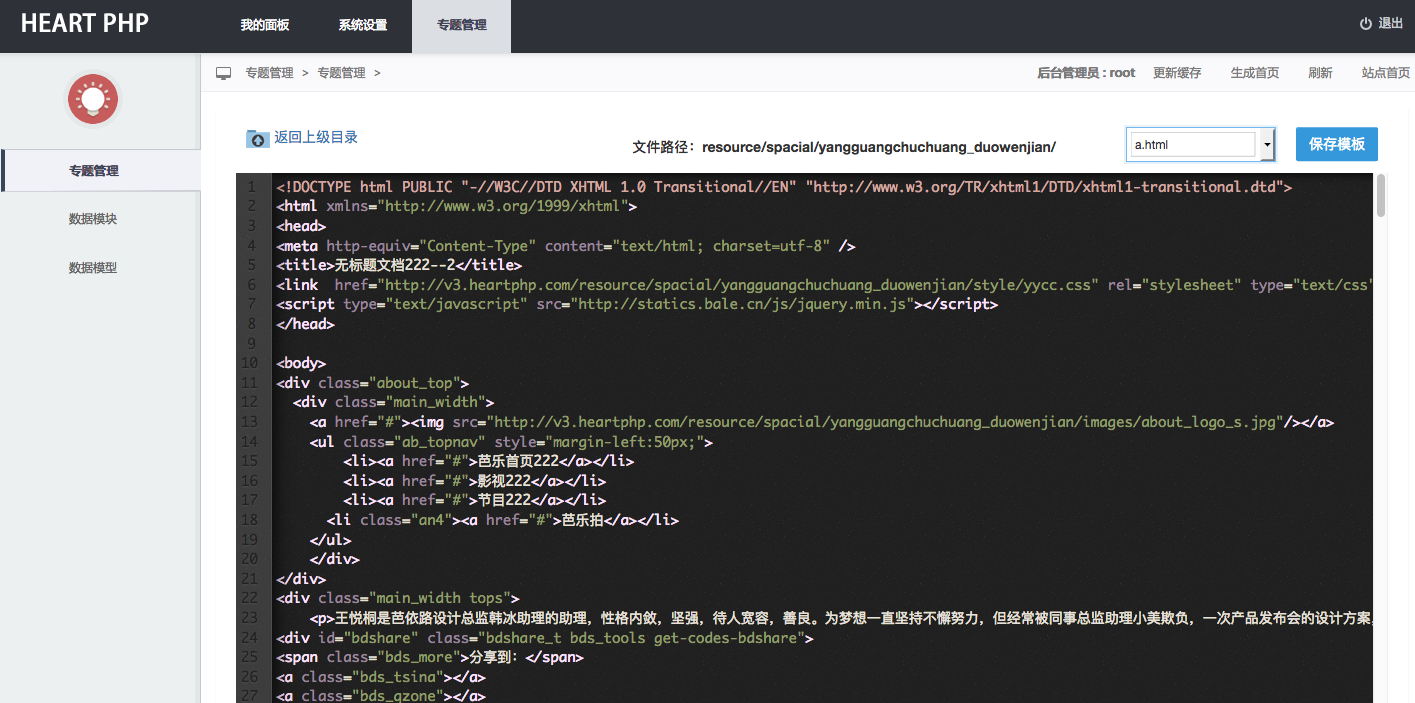Click the 芭乐拍 an4 list item code
Viewport: 1415px width, 703px height.
pyautogui.click(x=503, y=519)
